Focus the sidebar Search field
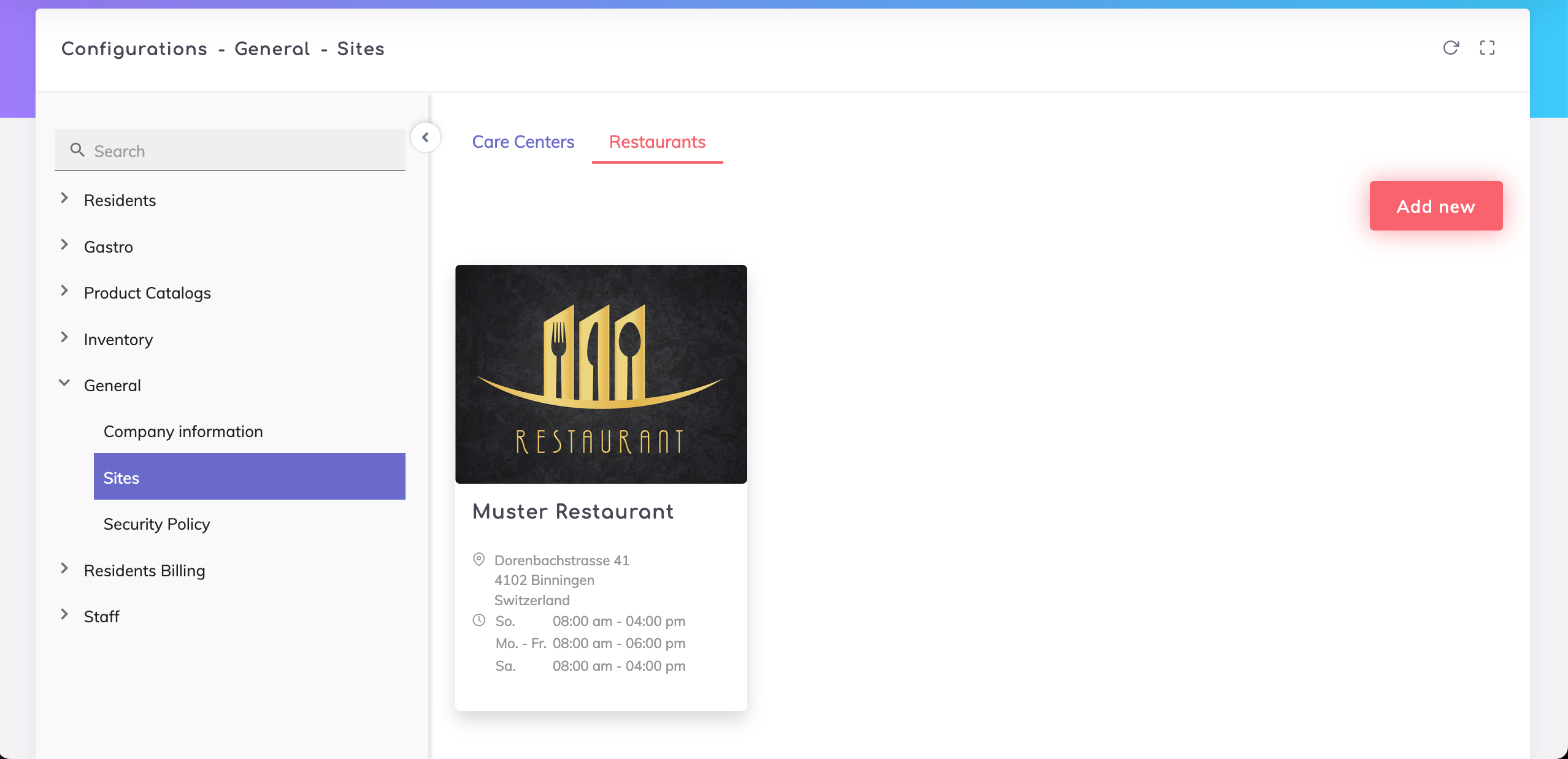Image resolution: width=1568 pixels, height=759 pixels. point(245,151)
